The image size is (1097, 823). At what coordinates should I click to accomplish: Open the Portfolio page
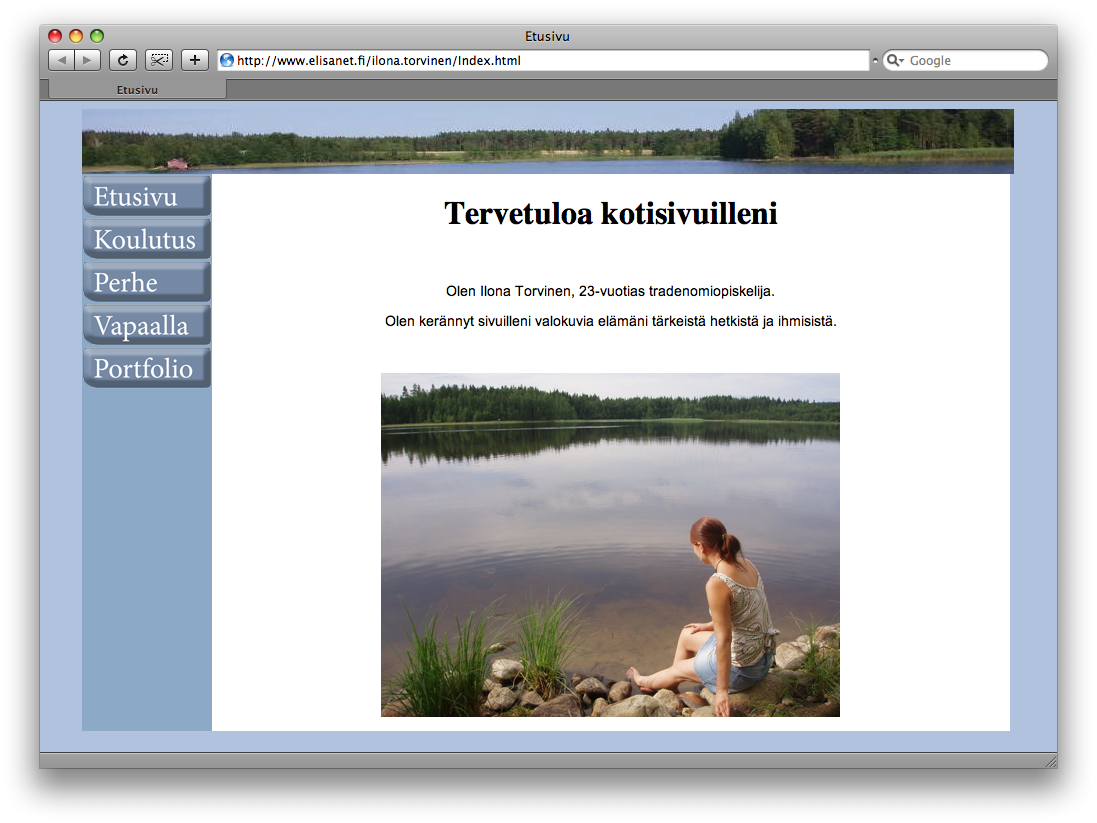point(146,368)
